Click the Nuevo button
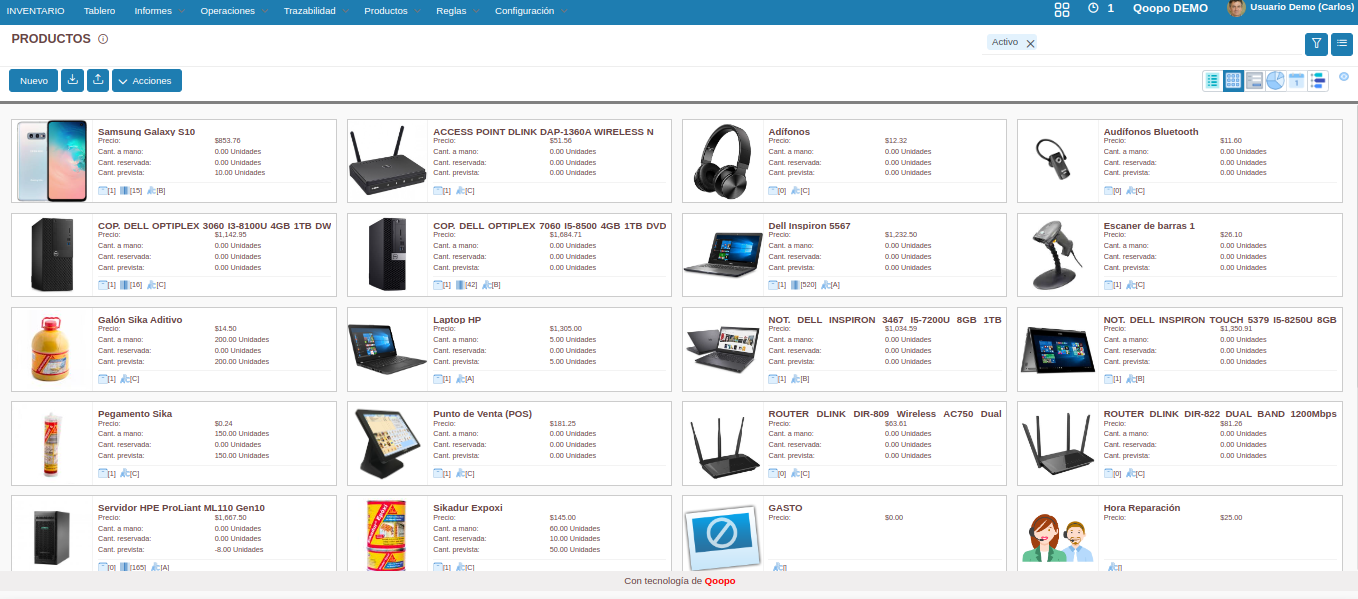Screen dimensions: 1358x599 click(33, 80)
